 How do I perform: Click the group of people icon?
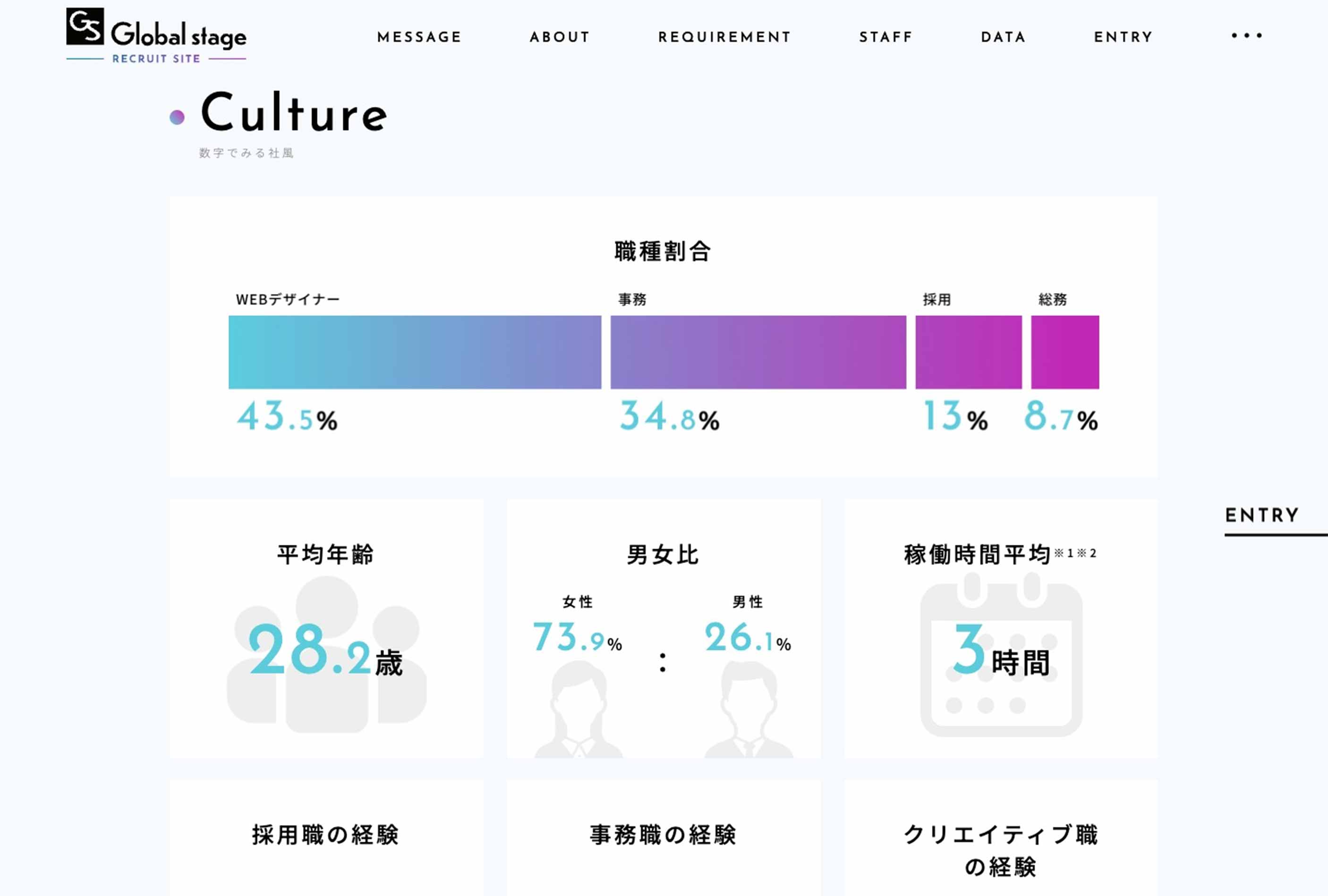click(327, 654)
